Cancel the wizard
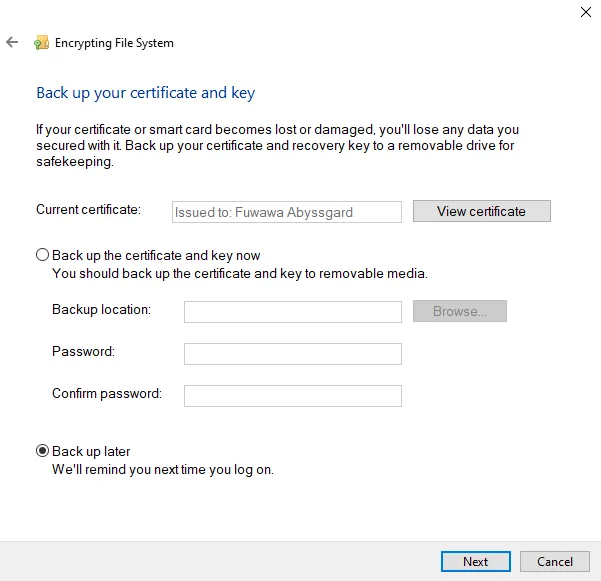 [555, 561]
